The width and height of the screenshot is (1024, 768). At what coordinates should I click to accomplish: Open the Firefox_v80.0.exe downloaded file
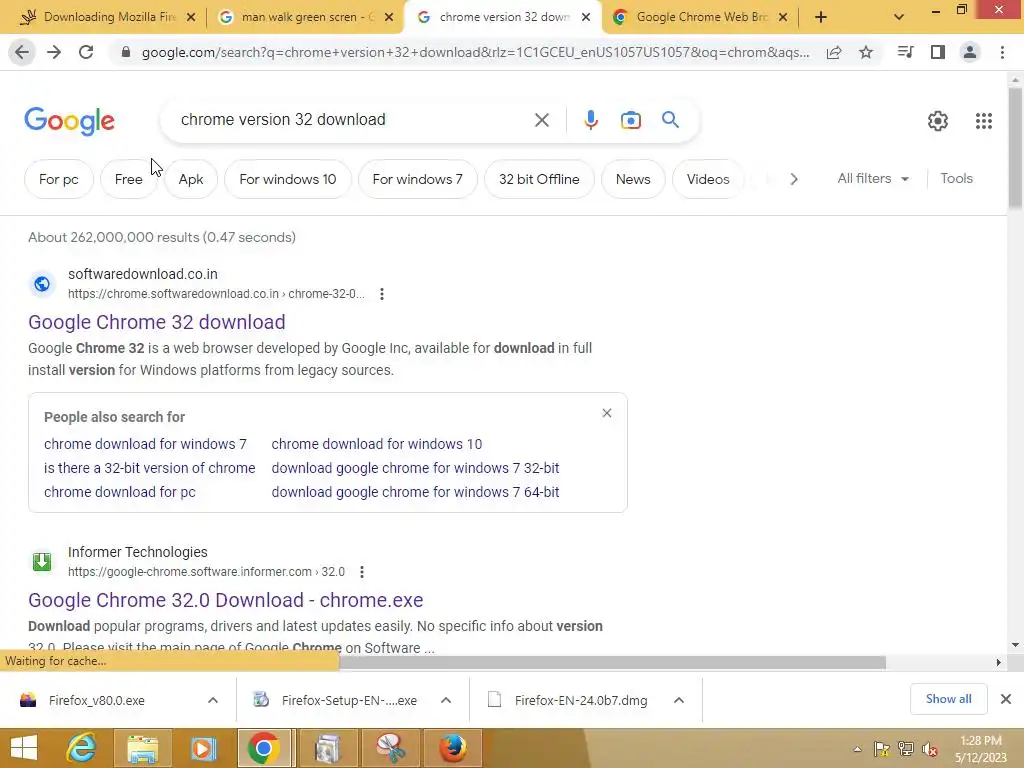(x=97, y=700)
